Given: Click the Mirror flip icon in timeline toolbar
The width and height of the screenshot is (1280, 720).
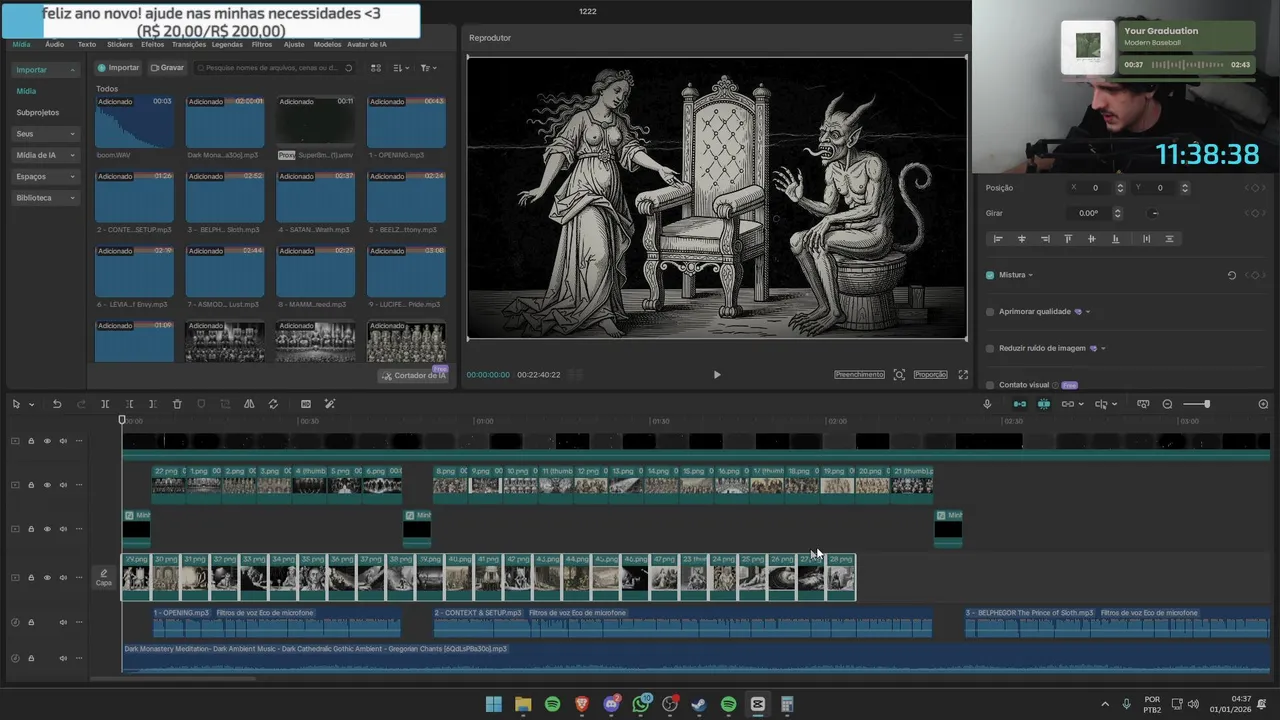Looking at the screenshot, I should [249, 404].
